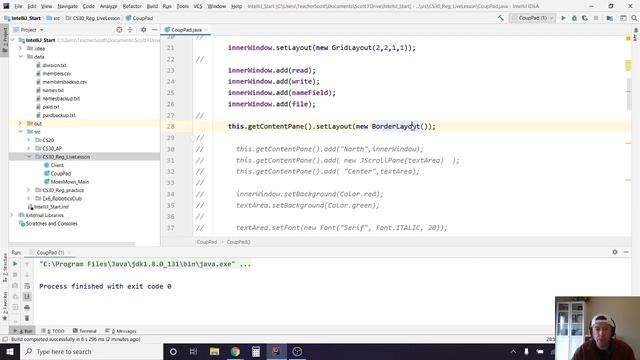Image resolution: width=640 pixels, height=360 pixels.
Task: Click Cortana circle icon in taskbar
Action: coord(173,351)
